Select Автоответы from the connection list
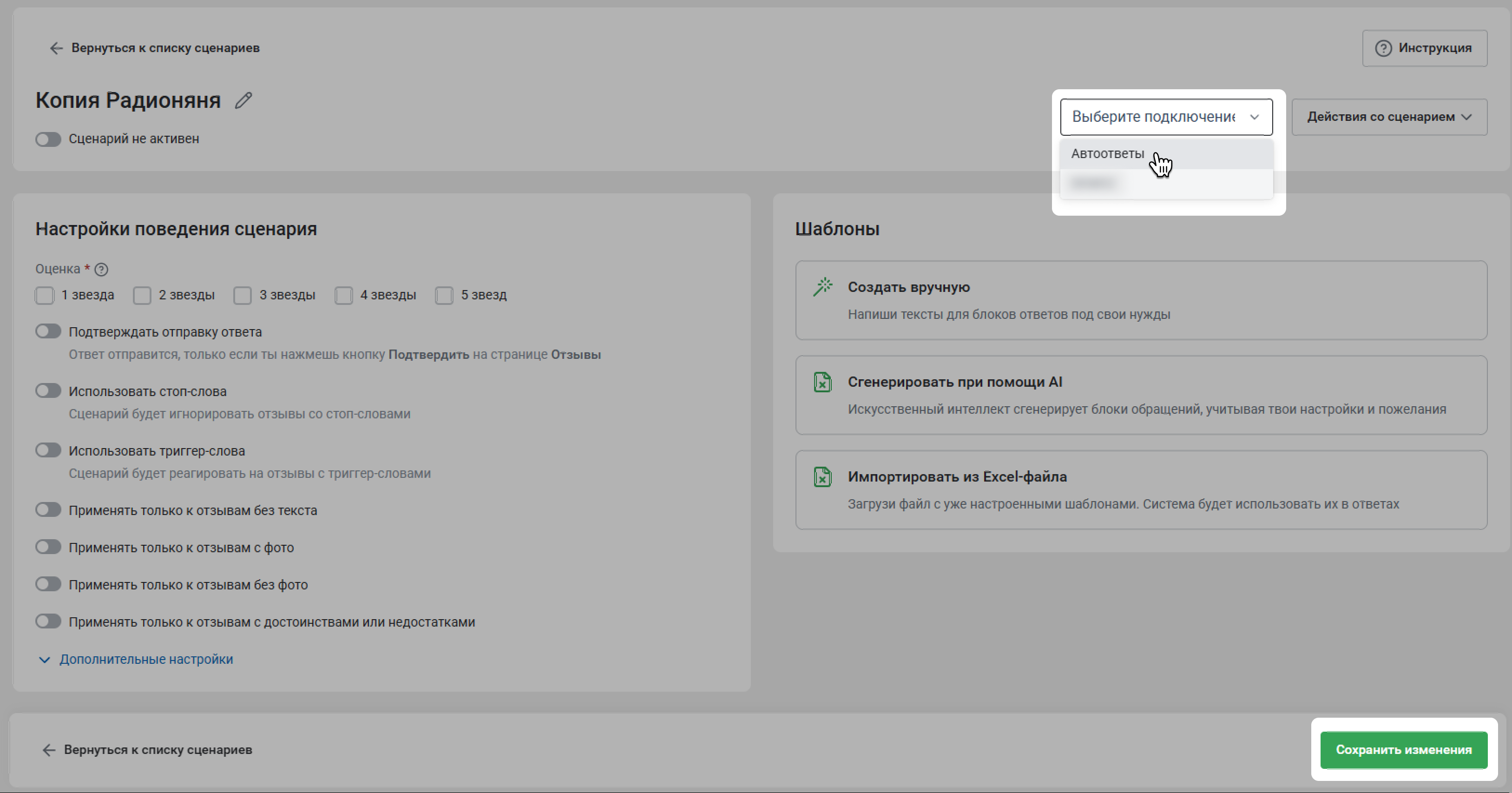Screen dimensions: 1512x793 point(1166,154)
